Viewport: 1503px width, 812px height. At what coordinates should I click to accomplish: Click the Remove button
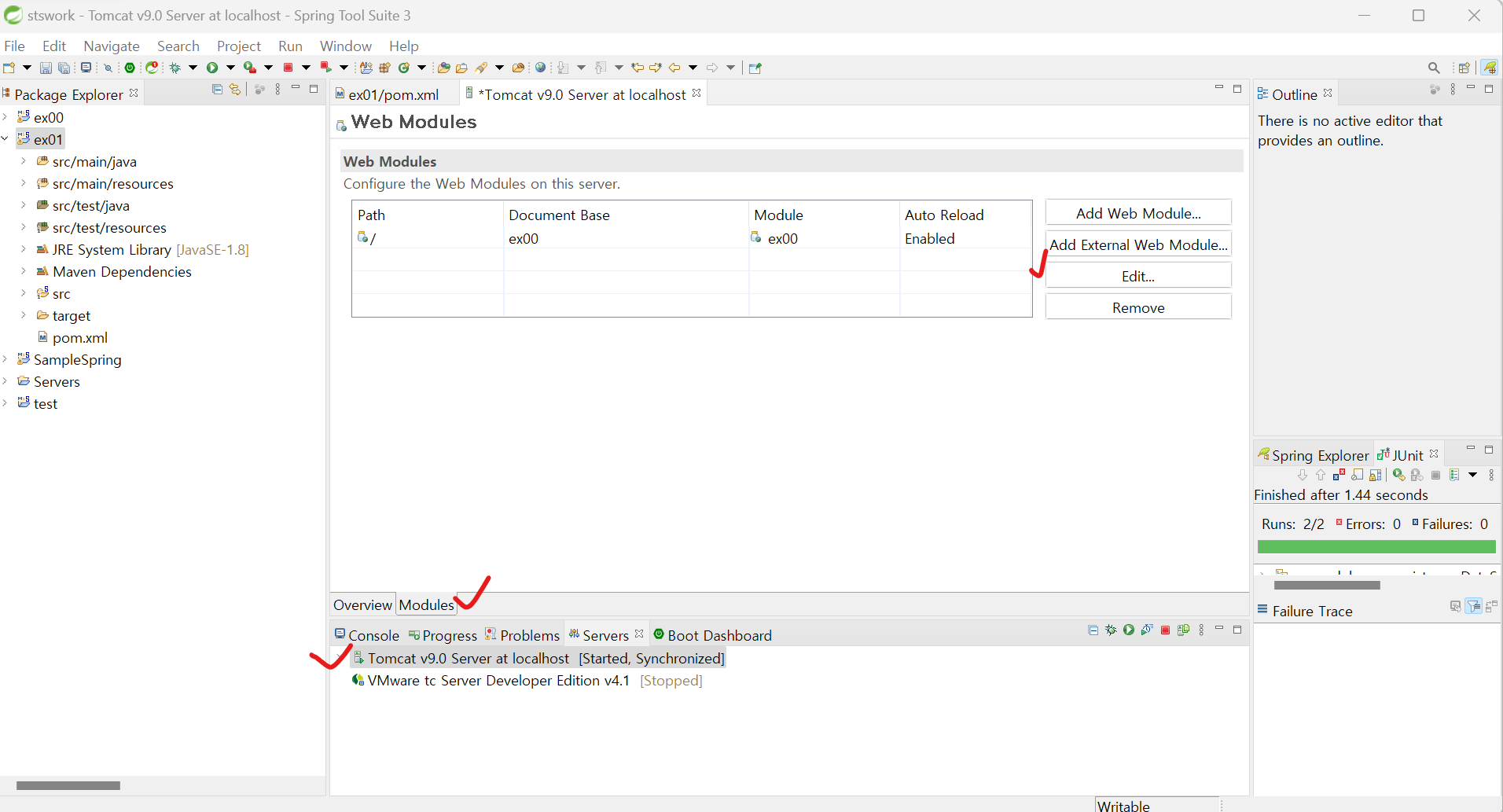1138,307
